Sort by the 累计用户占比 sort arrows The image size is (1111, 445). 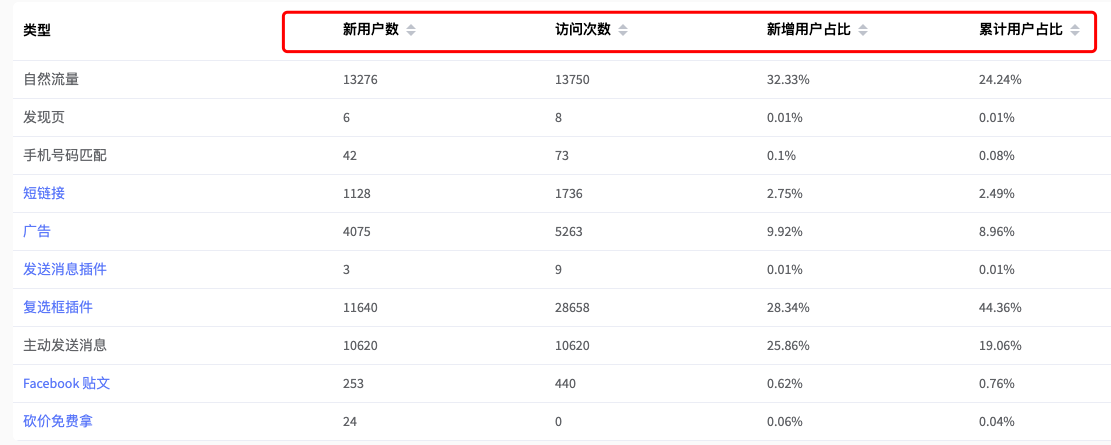pos(1075,30)
